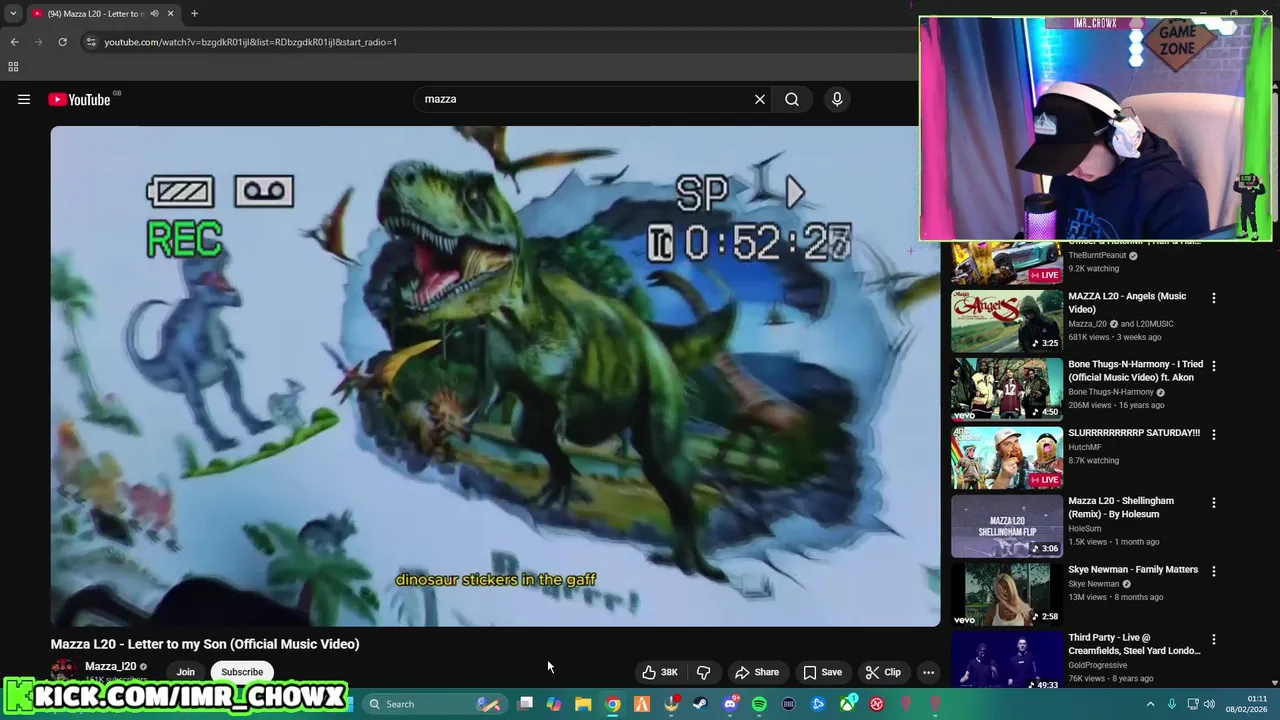Open the MAZZA L20 - Angels title
The image size is (1280, 720).
click(1127, 303)
